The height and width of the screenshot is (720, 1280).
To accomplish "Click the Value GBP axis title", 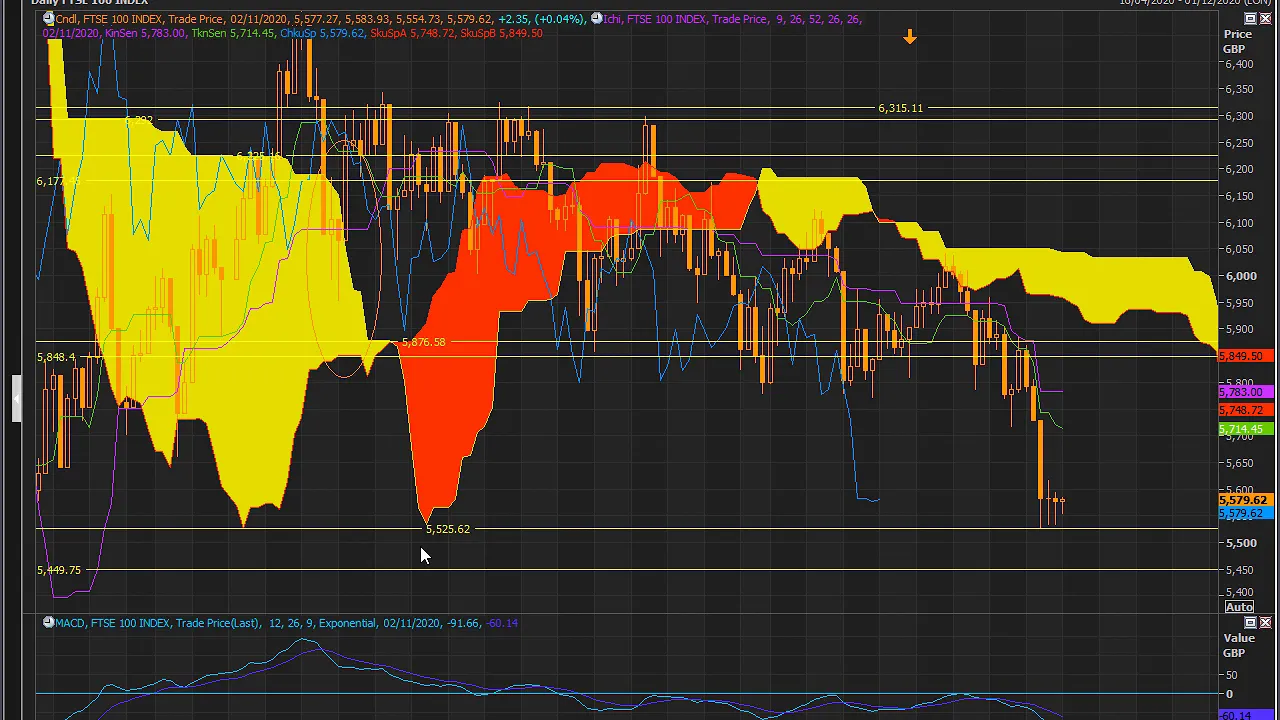I will pyautogui.click(x=1239, y=645).
